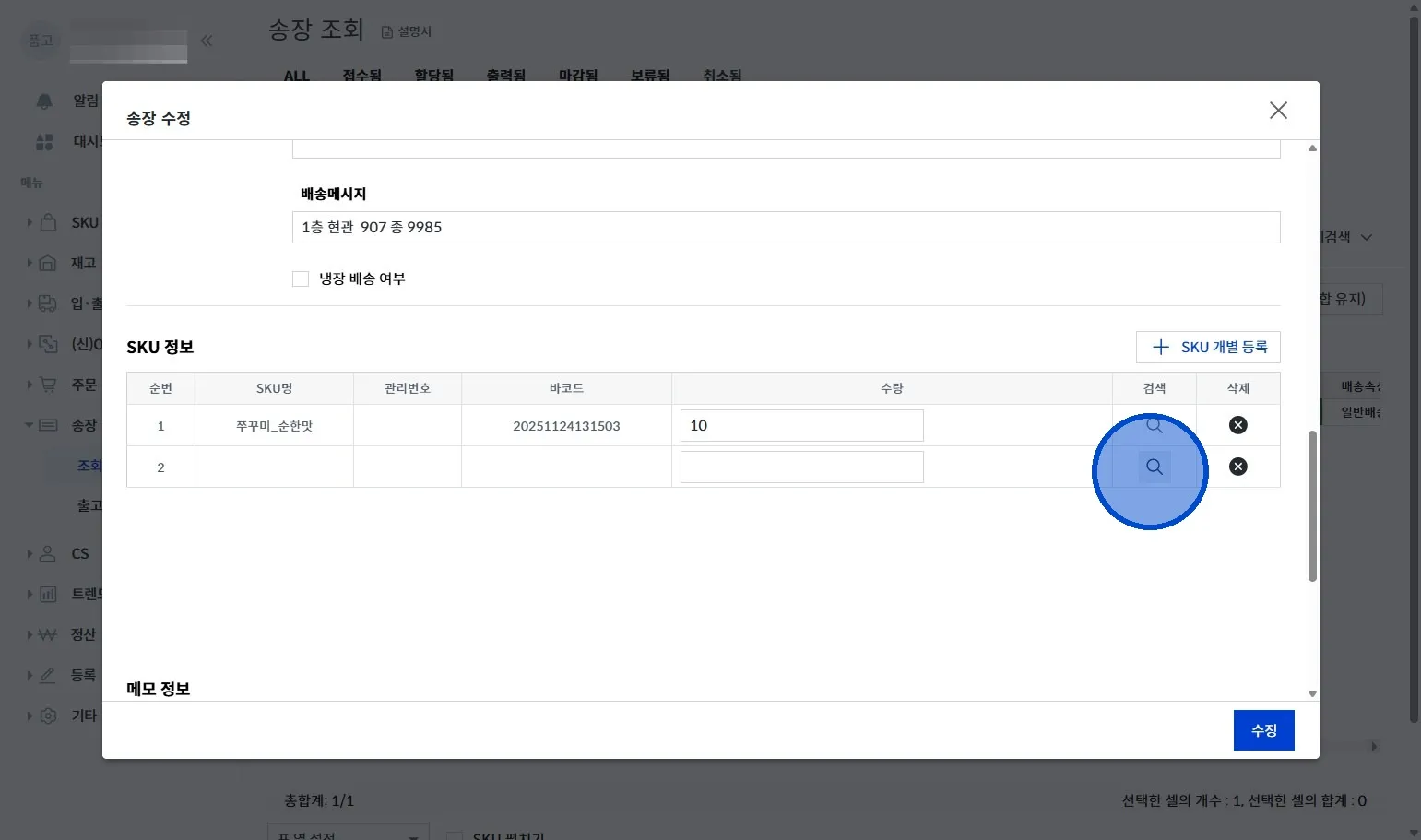The image size is (1421, 840).
Task: Switch to the ALL tab
Action: (x=296, y=76)
